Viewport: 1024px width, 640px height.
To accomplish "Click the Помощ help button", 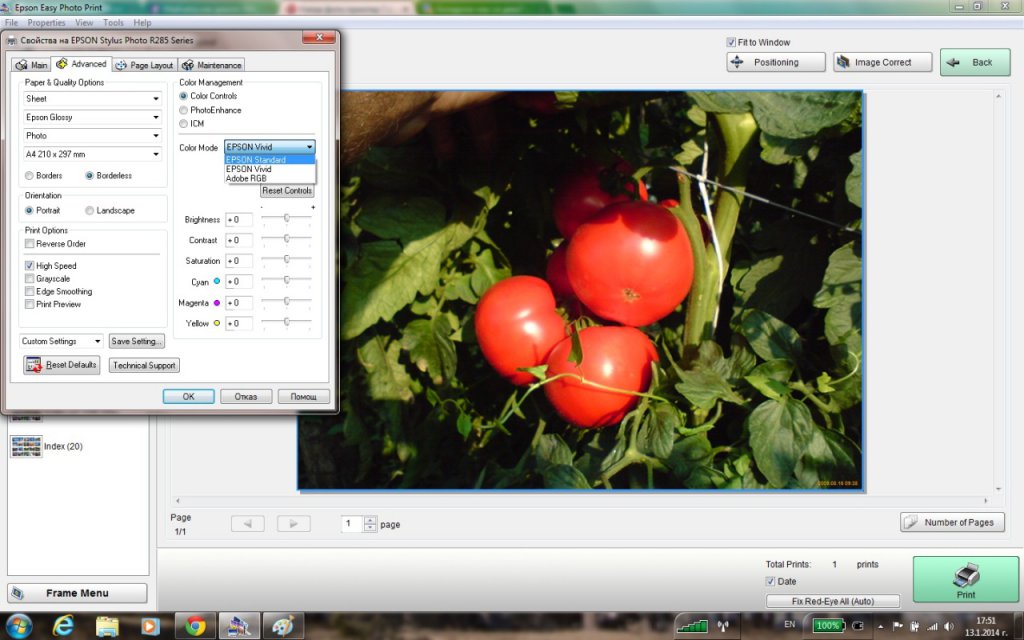I will point(304,396).
